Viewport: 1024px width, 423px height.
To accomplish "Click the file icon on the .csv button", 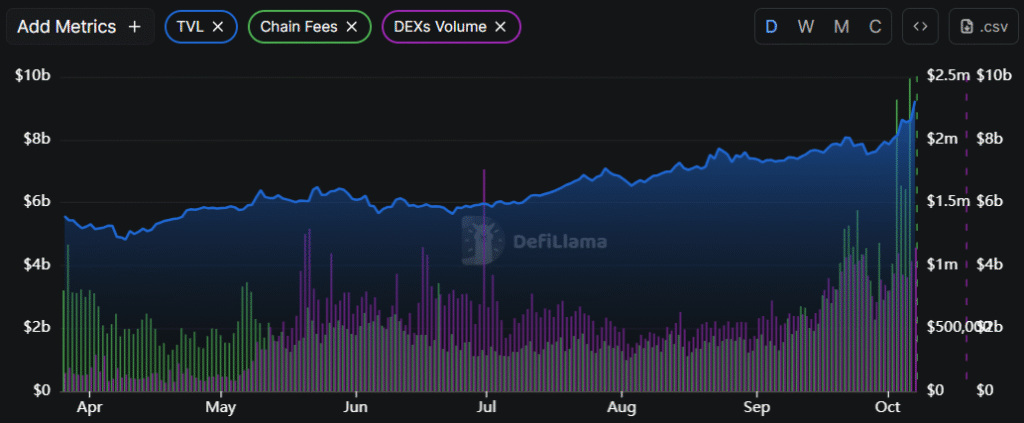I will [967, 27].
